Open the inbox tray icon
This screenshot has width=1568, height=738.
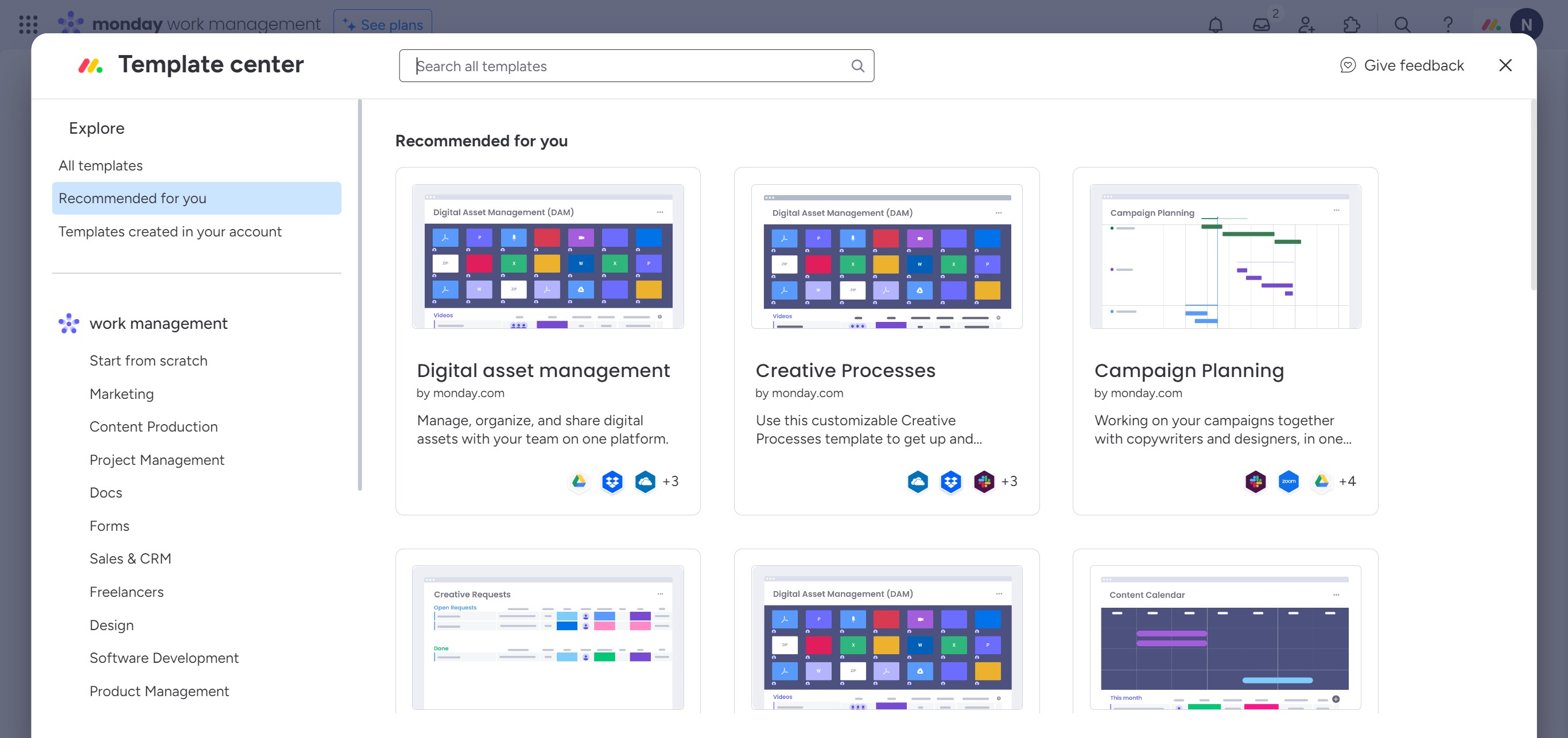tap(1261, 25)
